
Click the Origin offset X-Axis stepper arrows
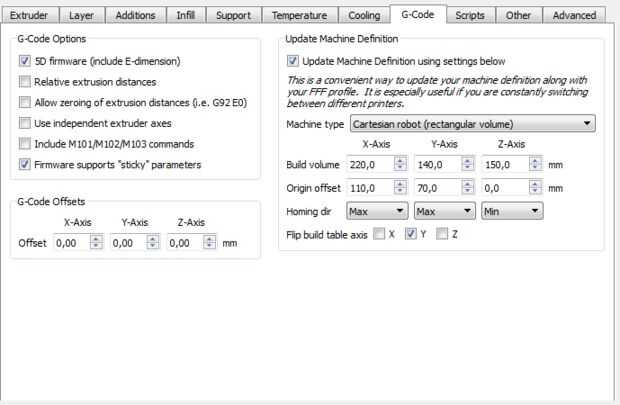(401, 188)
